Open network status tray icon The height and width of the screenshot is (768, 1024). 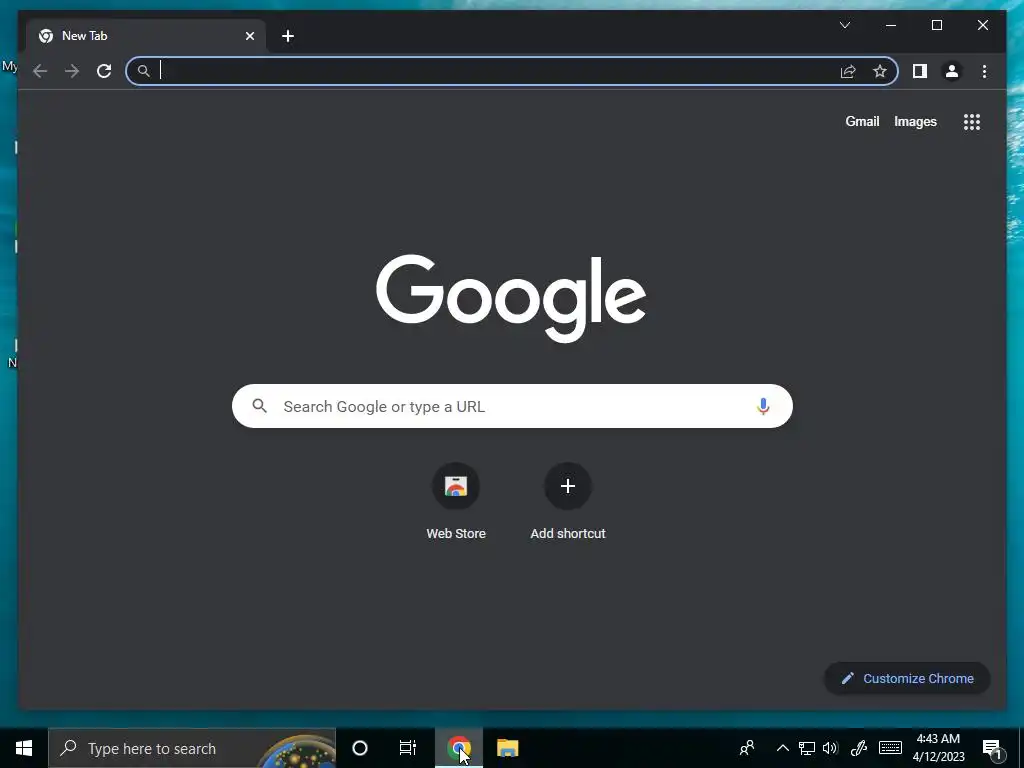pos(807,748)
